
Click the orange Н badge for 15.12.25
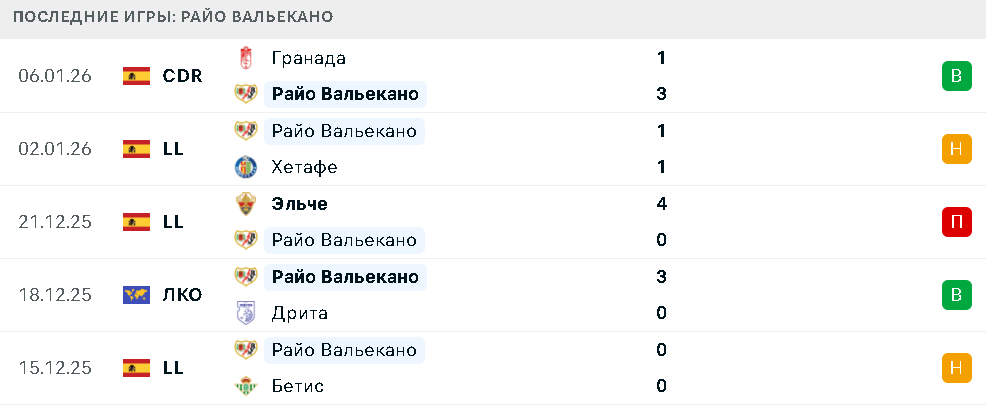pyautogui.click(x=956, y=368)
